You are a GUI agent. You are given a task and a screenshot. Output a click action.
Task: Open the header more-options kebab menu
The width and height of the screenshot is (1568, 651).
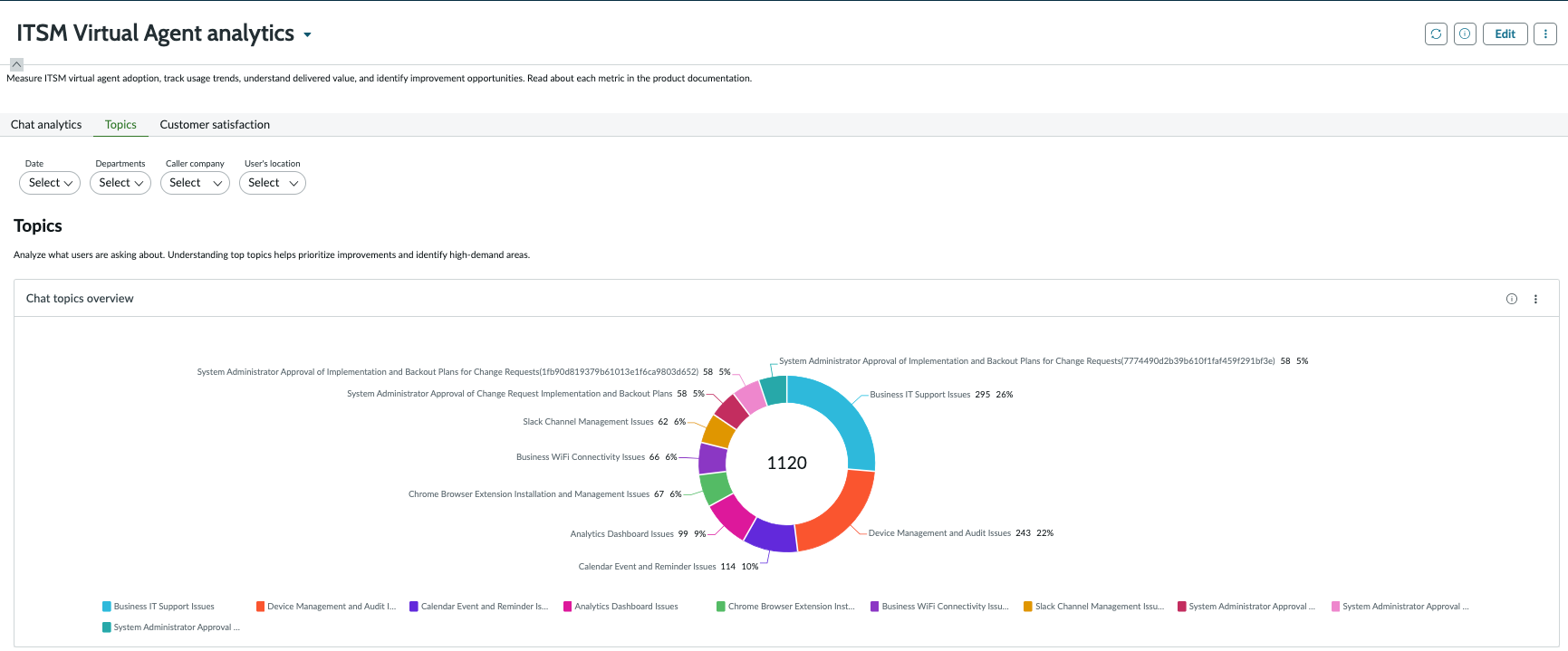(1545, 34)
